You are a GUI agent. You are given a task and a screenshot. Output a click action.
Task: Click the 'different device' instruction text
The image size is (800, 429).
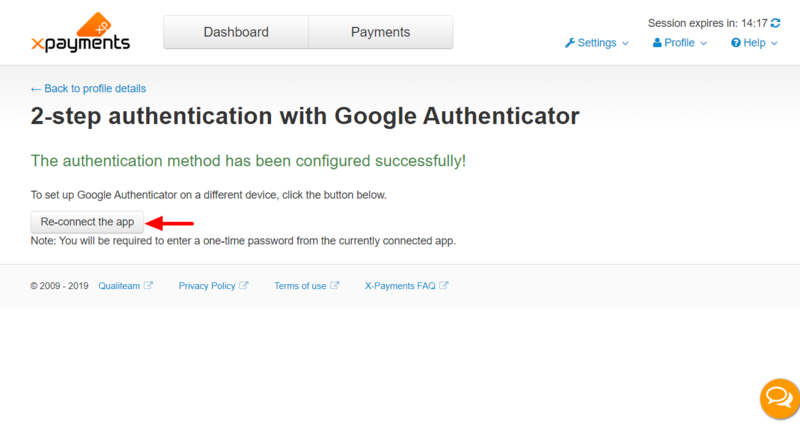click(209, 195)
